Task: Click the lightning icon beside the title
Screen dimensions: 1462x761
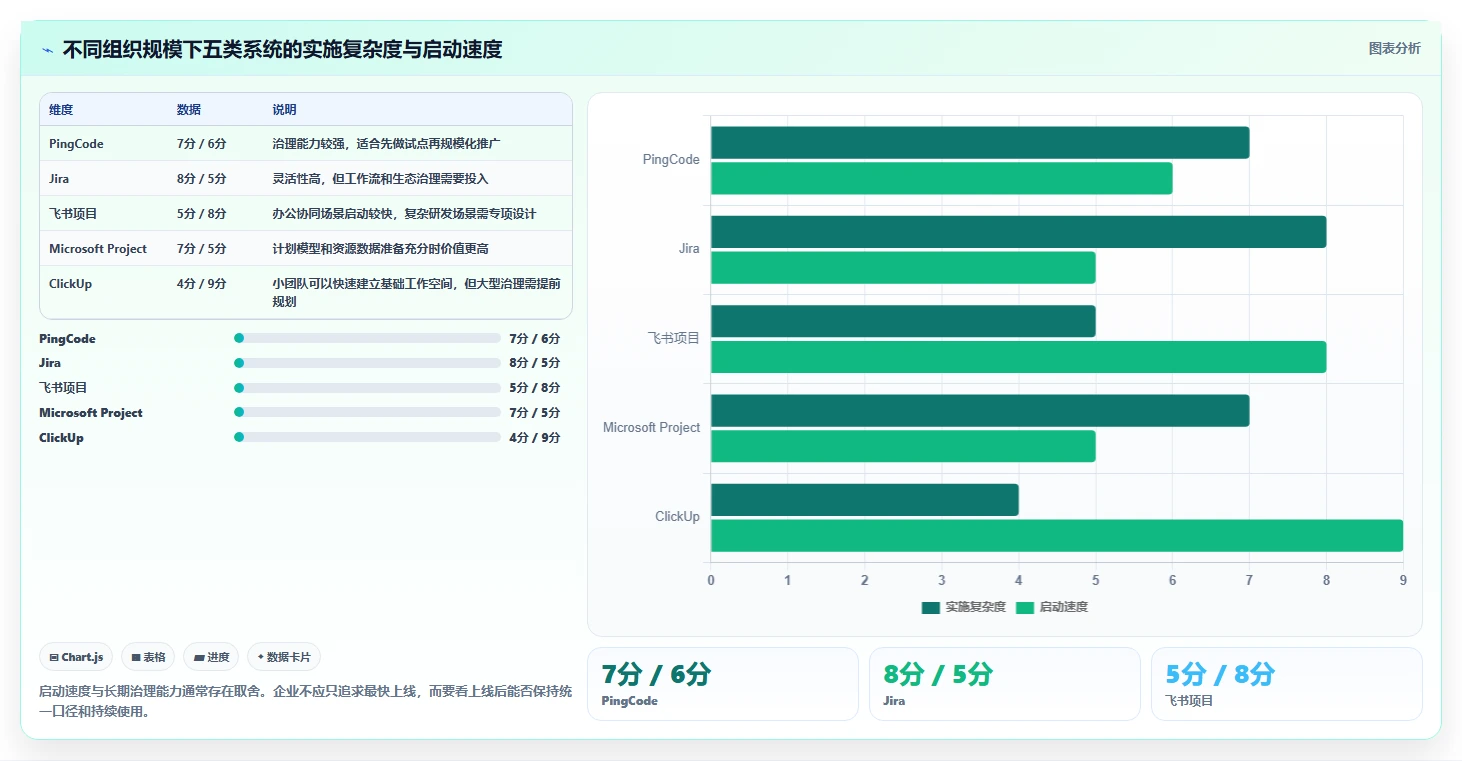Action: pyautogui.click(x=47, y=50)
